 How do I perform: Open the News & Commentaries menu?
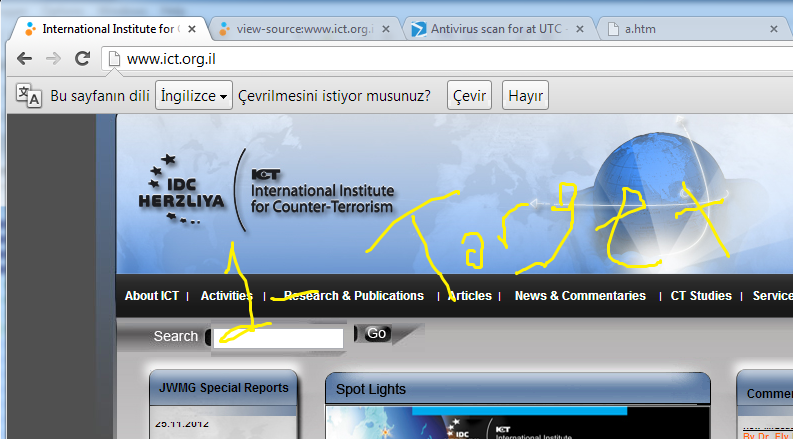(580, 296)
